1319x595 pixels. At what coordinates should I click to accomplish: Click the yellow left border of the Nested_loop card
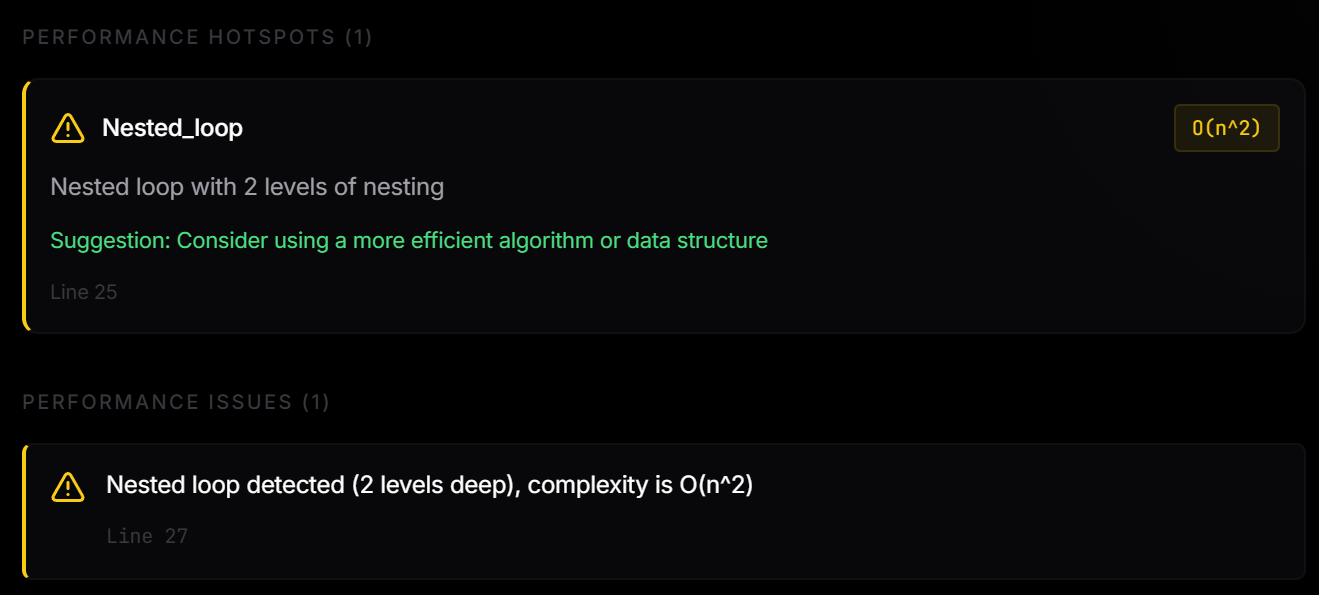click(x=24, y=206)
